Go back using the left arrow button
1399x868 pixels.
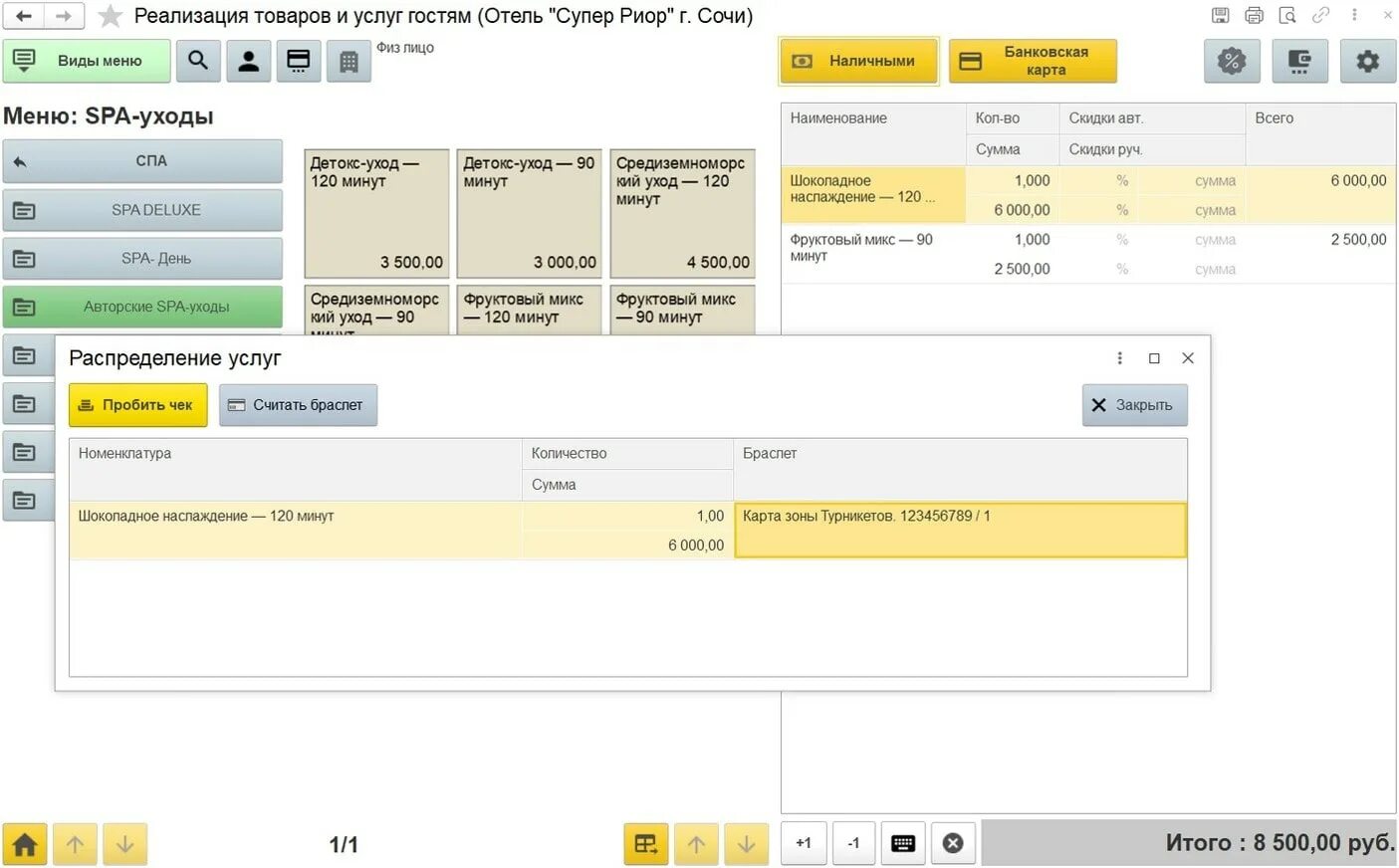pyautogui.click(x=24, y=16)
